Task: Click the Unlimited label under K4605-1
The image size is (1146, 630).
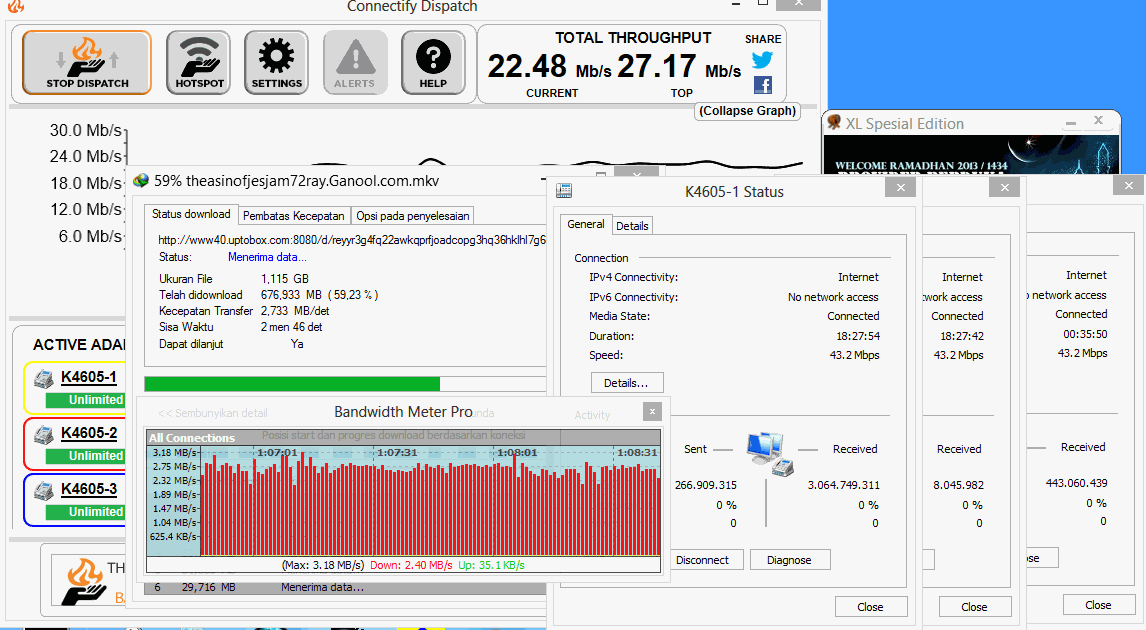Action: click(x=86, y=400)
